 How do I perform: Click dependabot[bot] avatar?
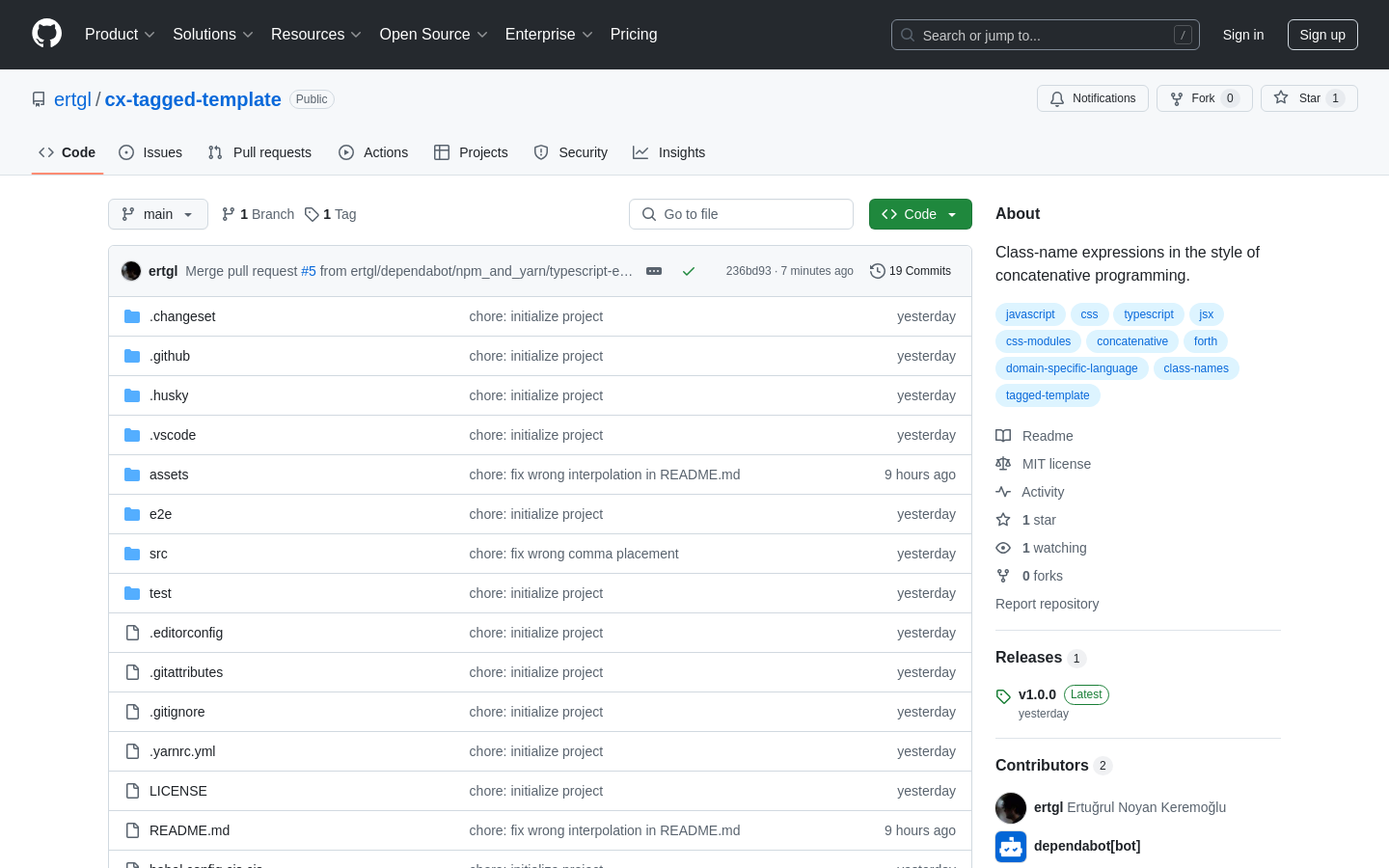(1011, 846)
